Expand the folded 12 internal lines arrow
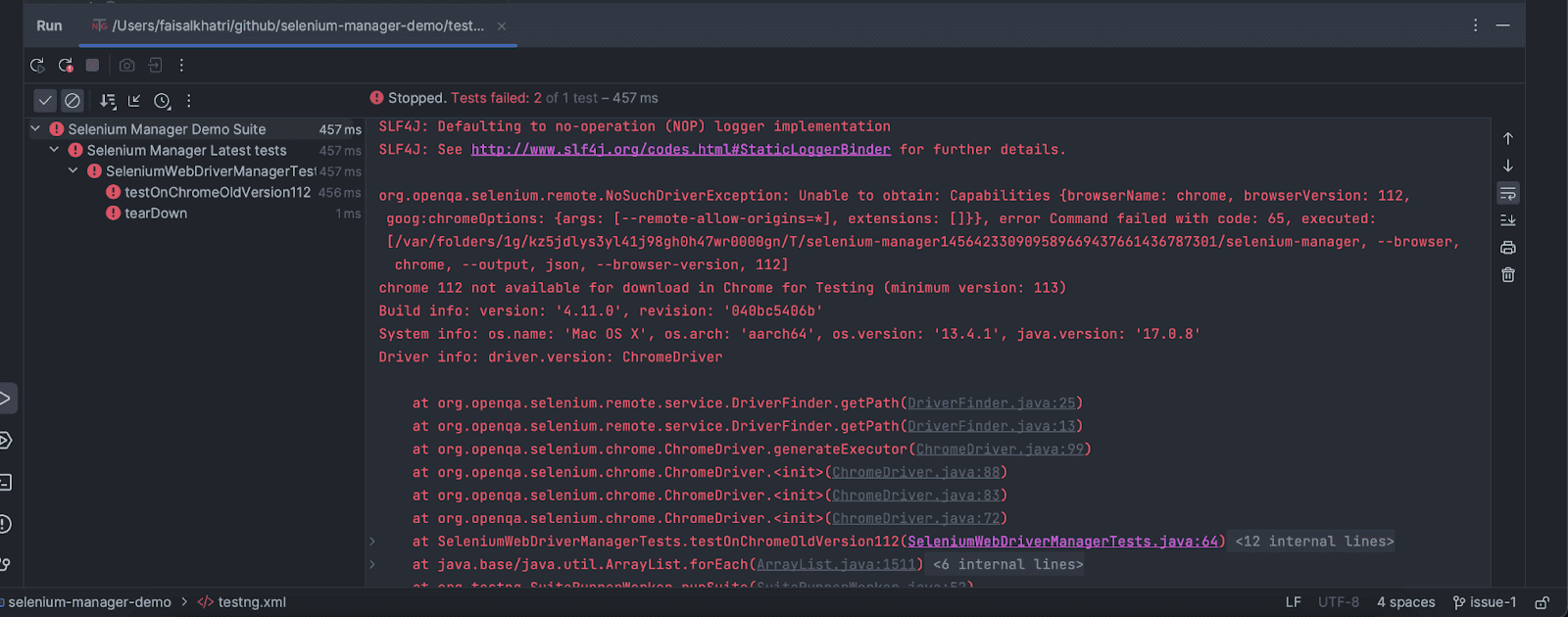This screenshot has height=617, width=1568. (372, 542)
